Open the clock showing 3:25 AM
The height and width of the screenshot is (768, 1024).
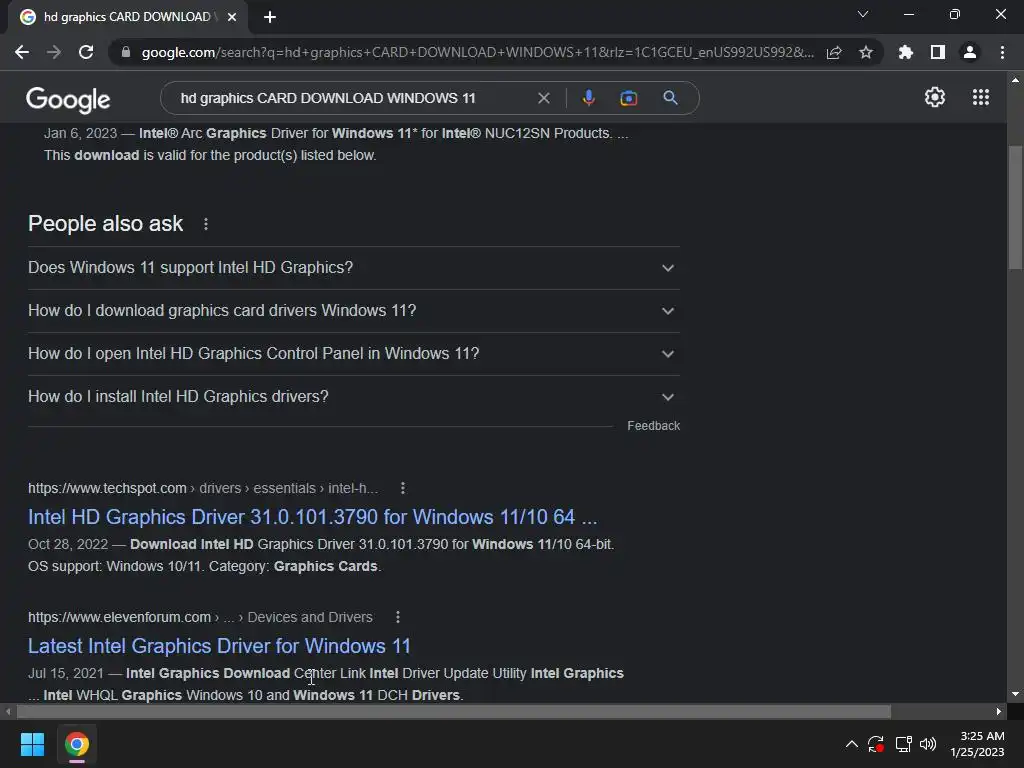(977, 744)
